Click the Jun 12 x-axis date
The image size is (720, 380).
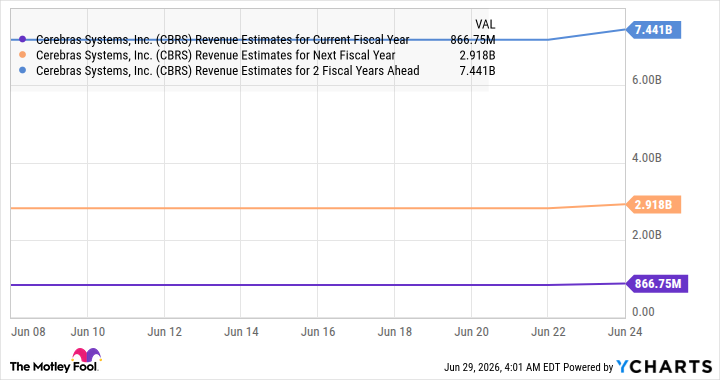[x=164, y=332]
